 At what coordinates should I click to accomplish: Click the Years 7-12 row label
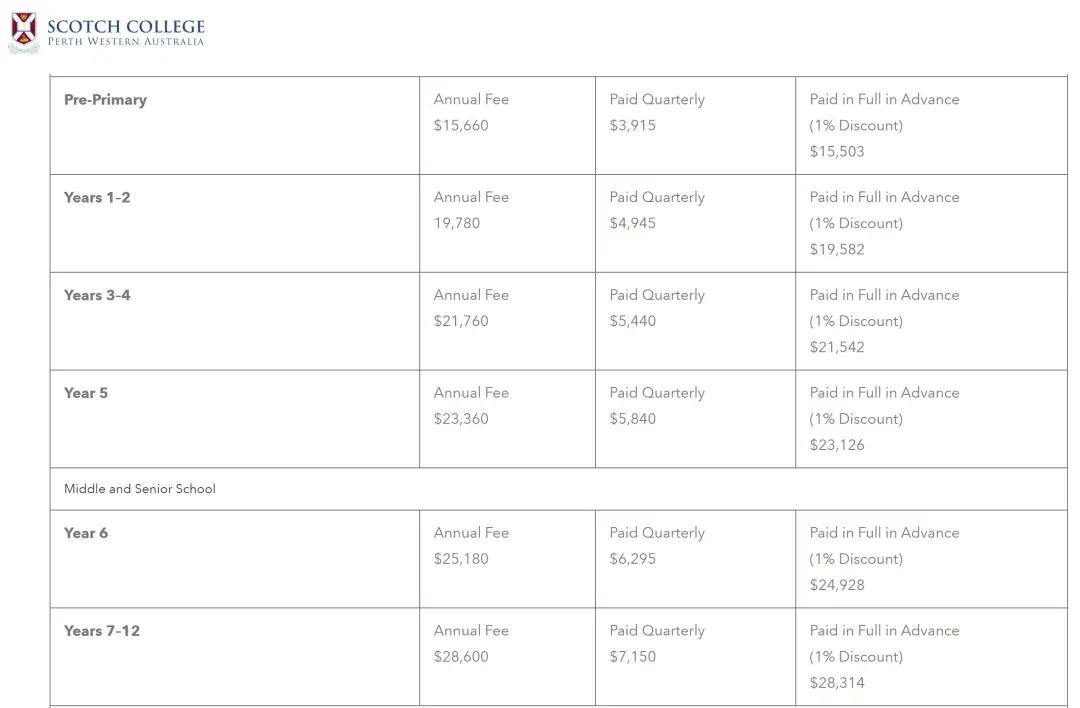pos(102,631)
